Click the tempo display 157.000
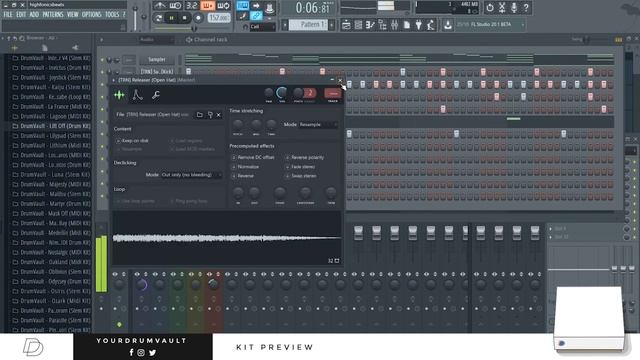640x360 pixels. tap(219, 18)
